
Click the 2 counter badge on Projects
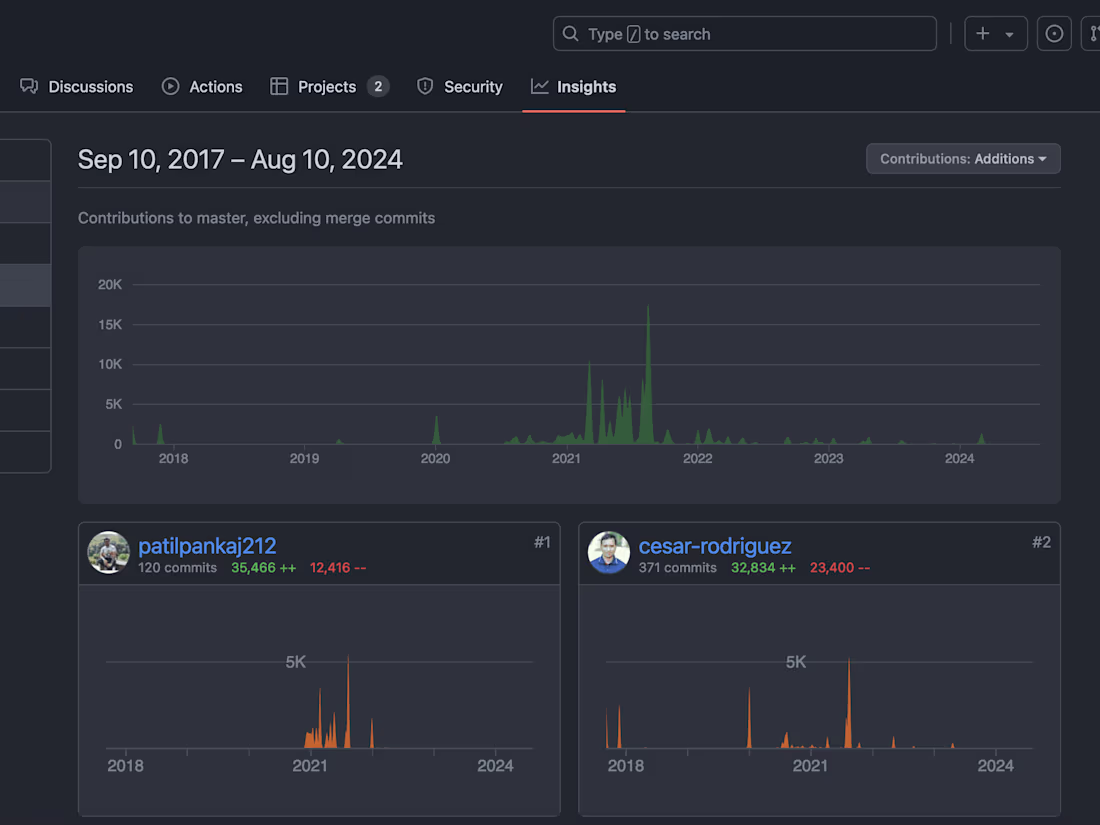click(x=378, y=86)
